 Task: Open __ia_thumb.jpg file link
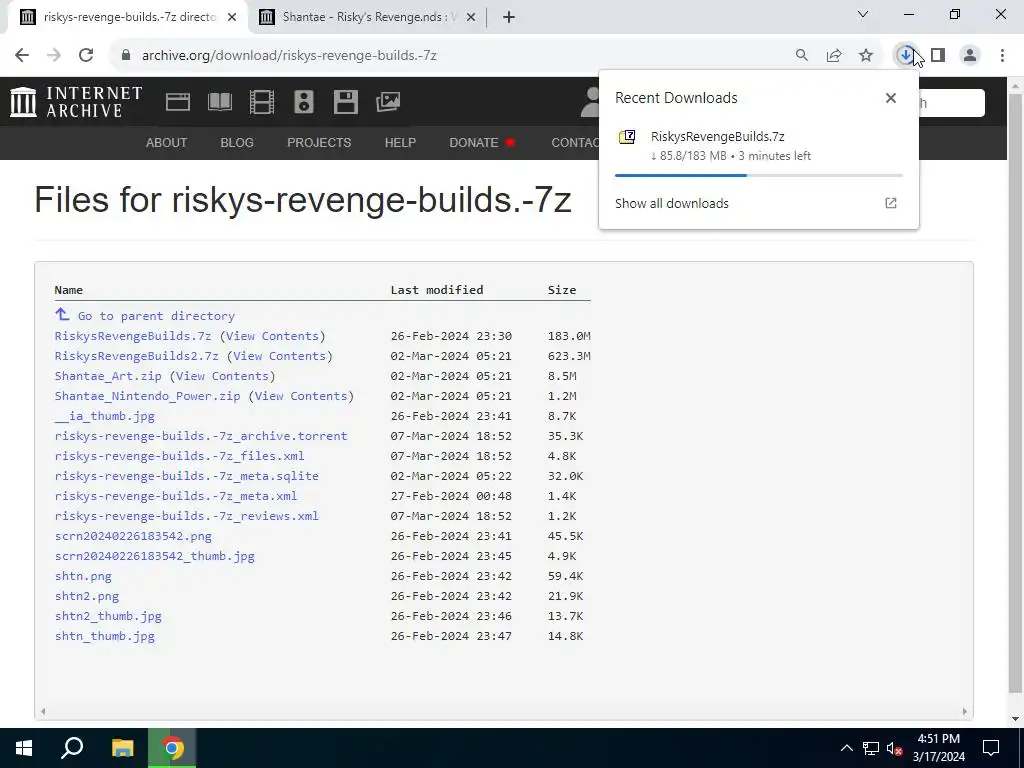pyautogui.click(x=104, y=416)
